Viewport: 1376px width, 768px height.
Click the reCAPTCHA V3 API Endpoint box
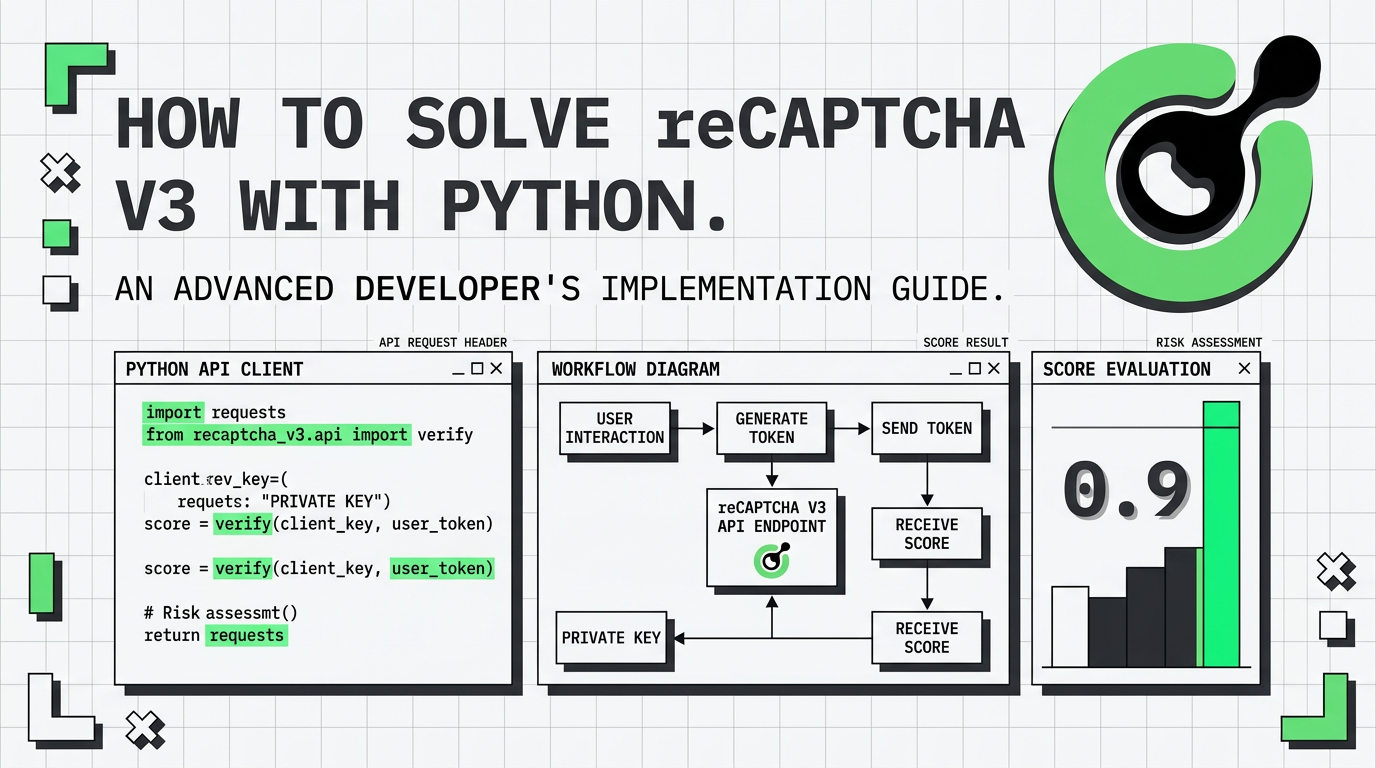[771, 536]
